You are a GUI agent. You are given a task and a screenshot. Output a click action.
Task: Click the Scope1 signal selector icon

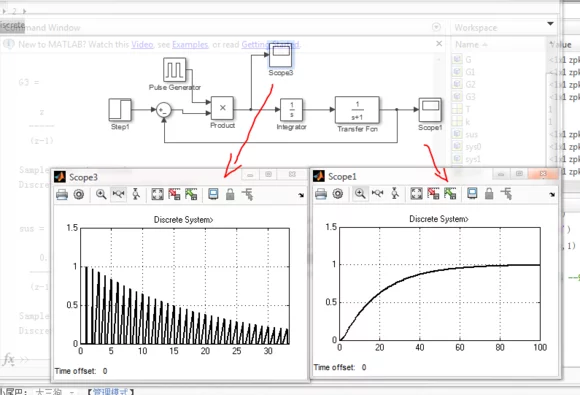click(506, 194)
